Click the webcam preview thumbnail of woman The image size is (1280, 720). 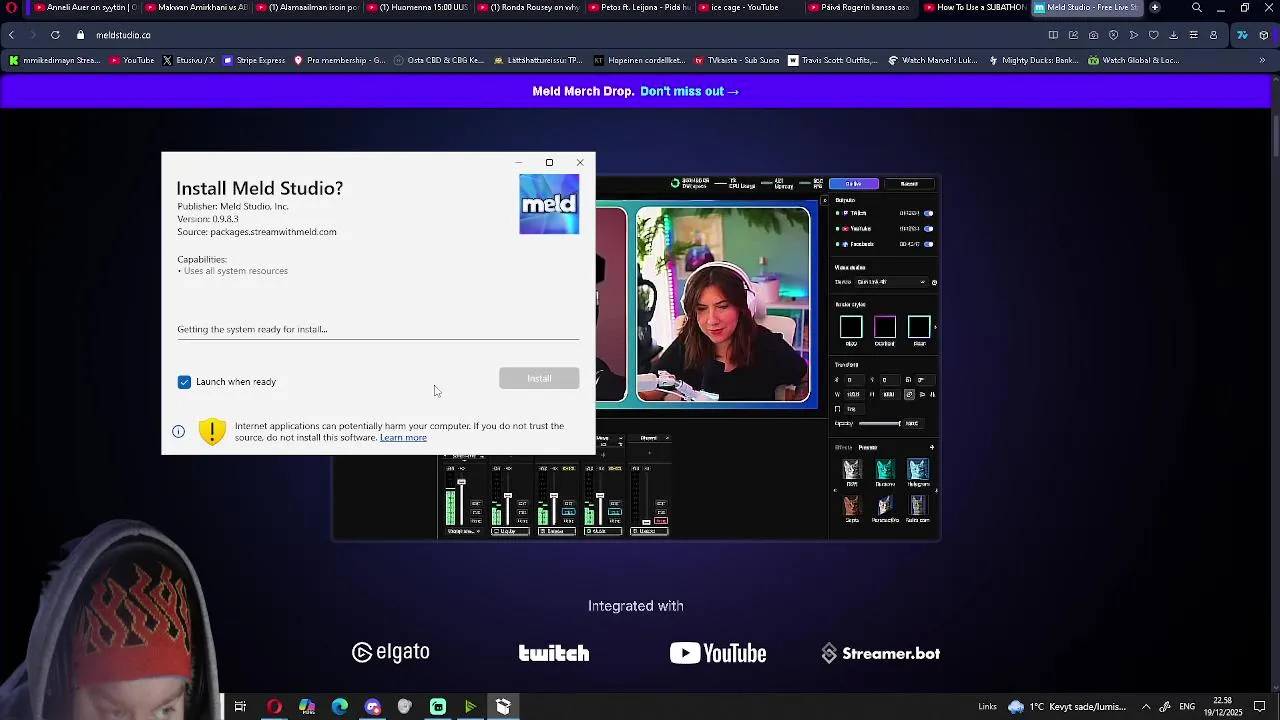tap(723, 304)
